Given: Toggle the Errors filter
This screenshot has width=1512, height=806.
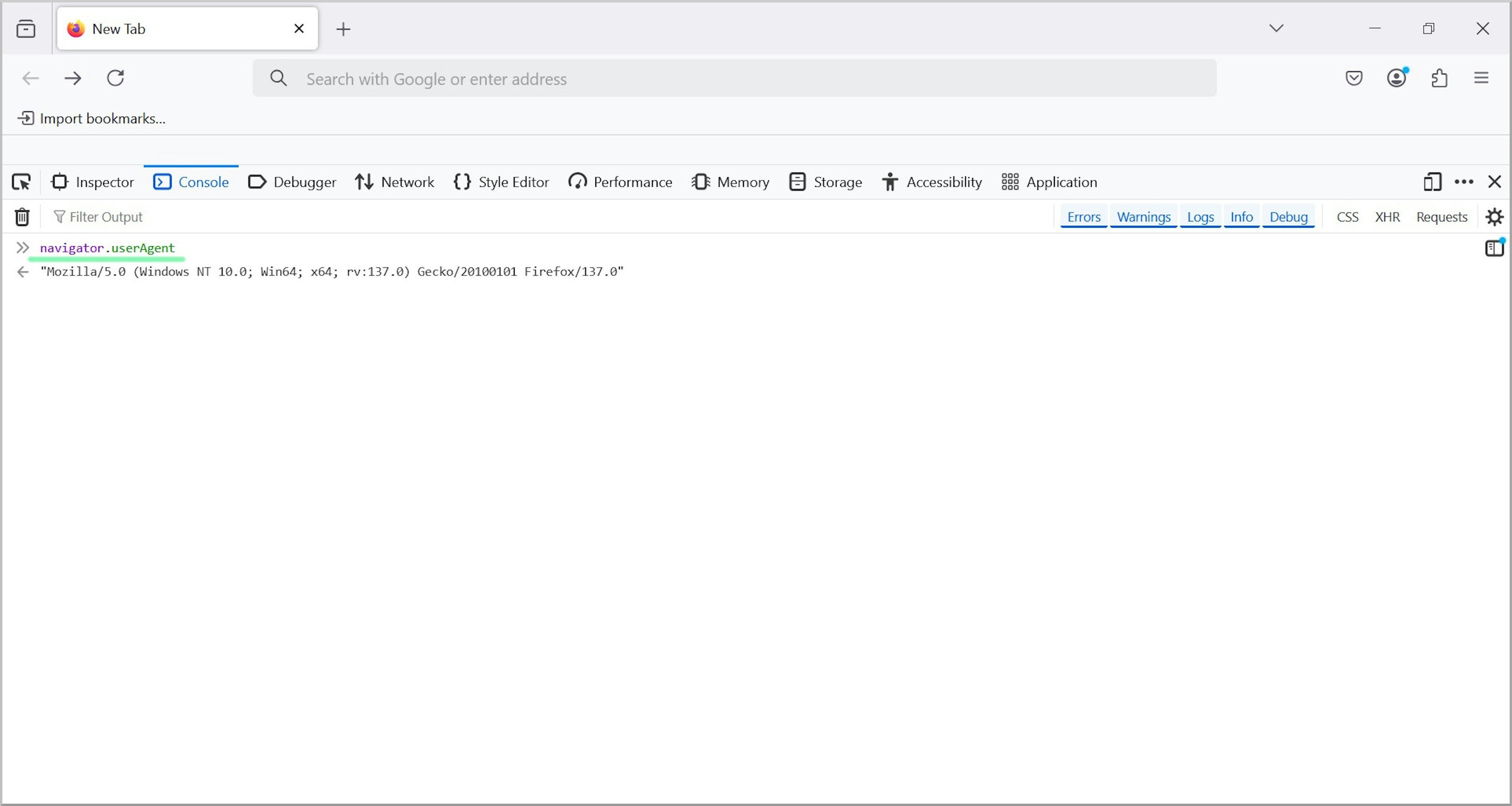Looking at the screenshot, I should [x=1084, y=217].
